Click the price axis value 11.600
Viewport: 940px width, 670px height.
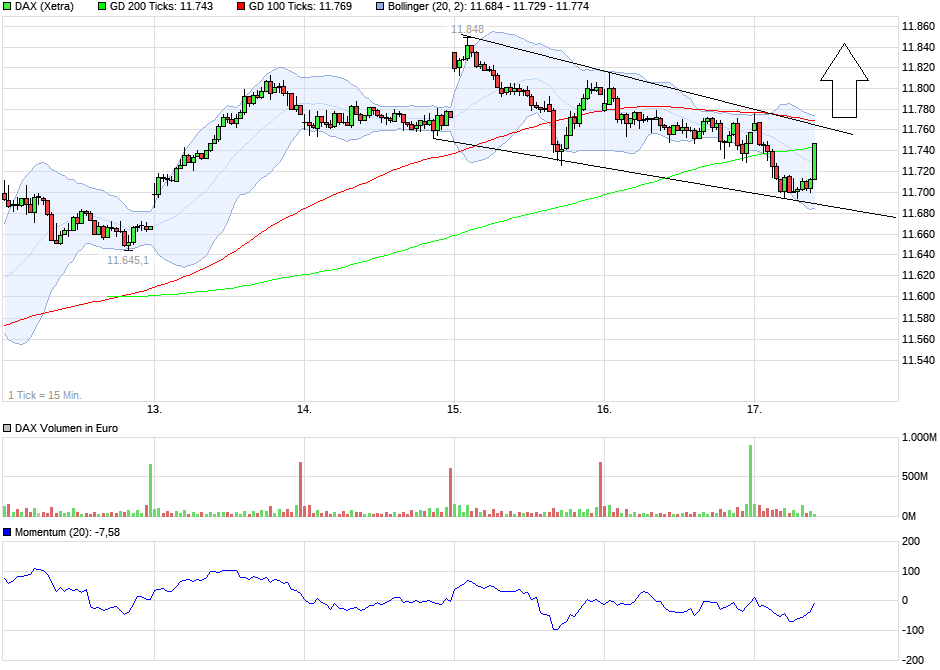918,296
